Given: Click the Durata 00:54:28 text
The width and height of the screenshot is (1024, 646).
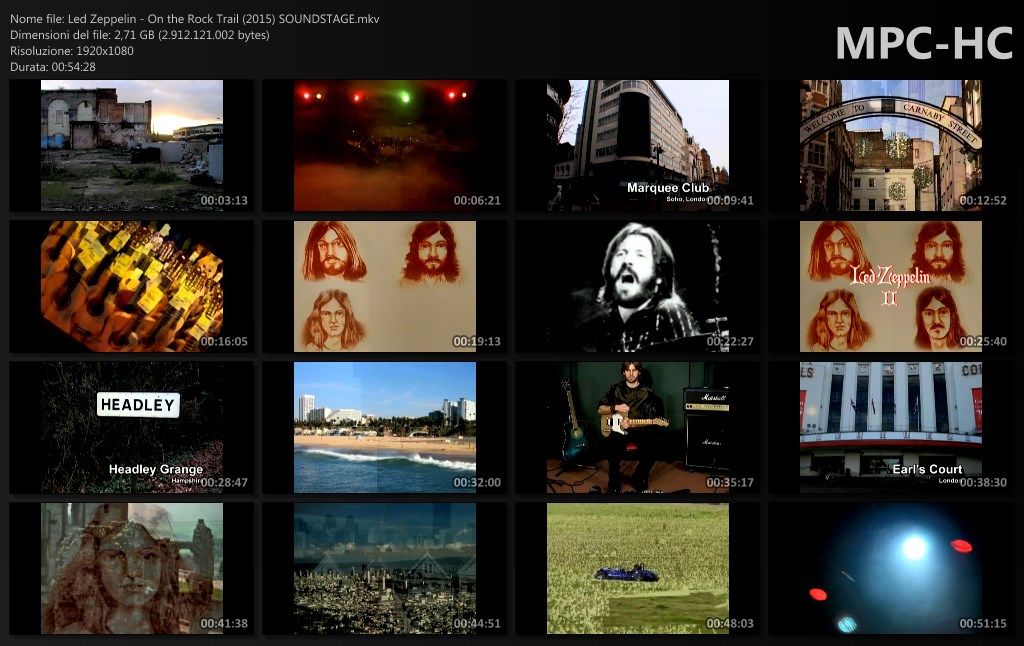Looking at the screenshot, I should (x=53, y=67).
